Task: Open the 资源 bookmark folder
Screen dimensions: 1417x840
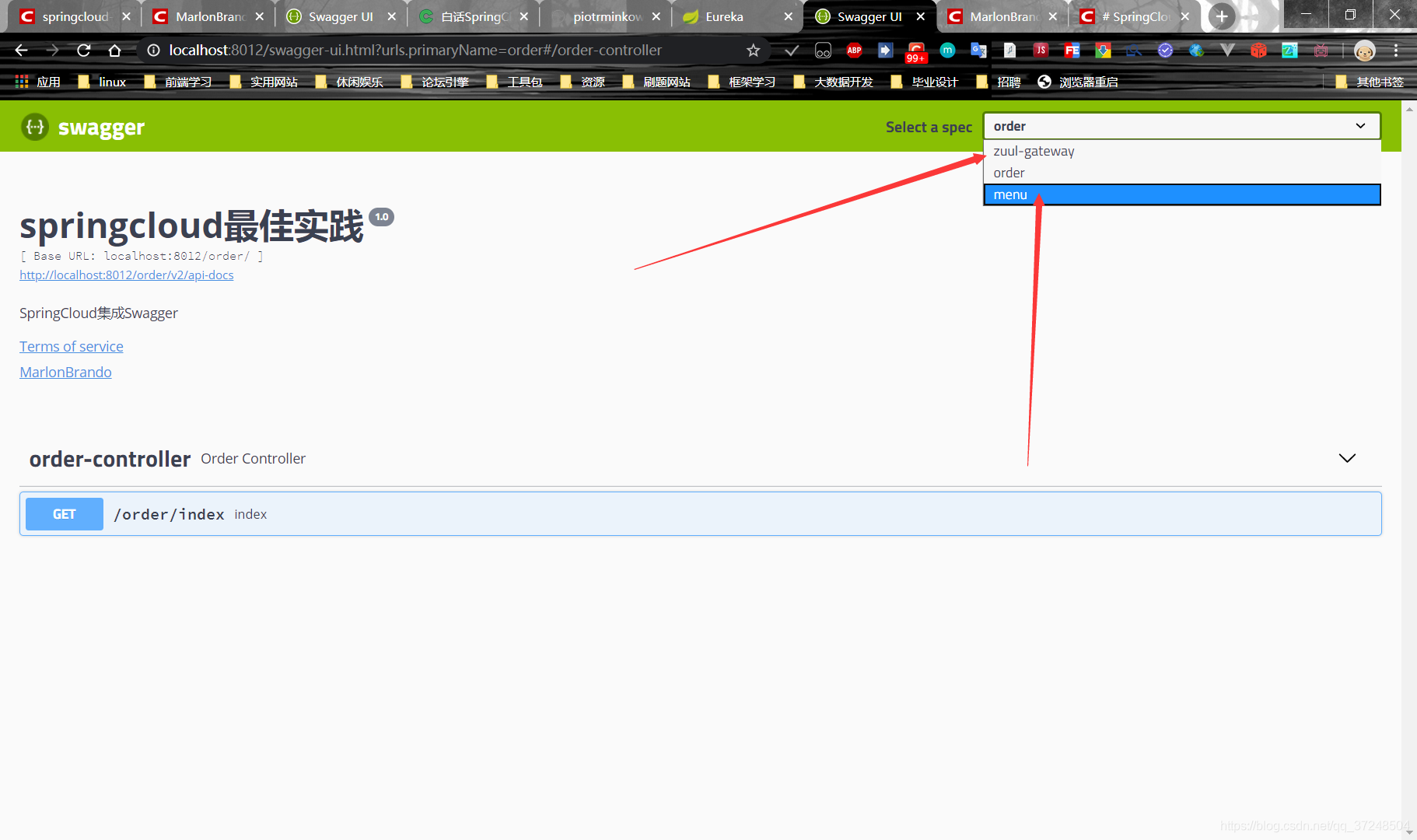Action: tap(583, 82)
